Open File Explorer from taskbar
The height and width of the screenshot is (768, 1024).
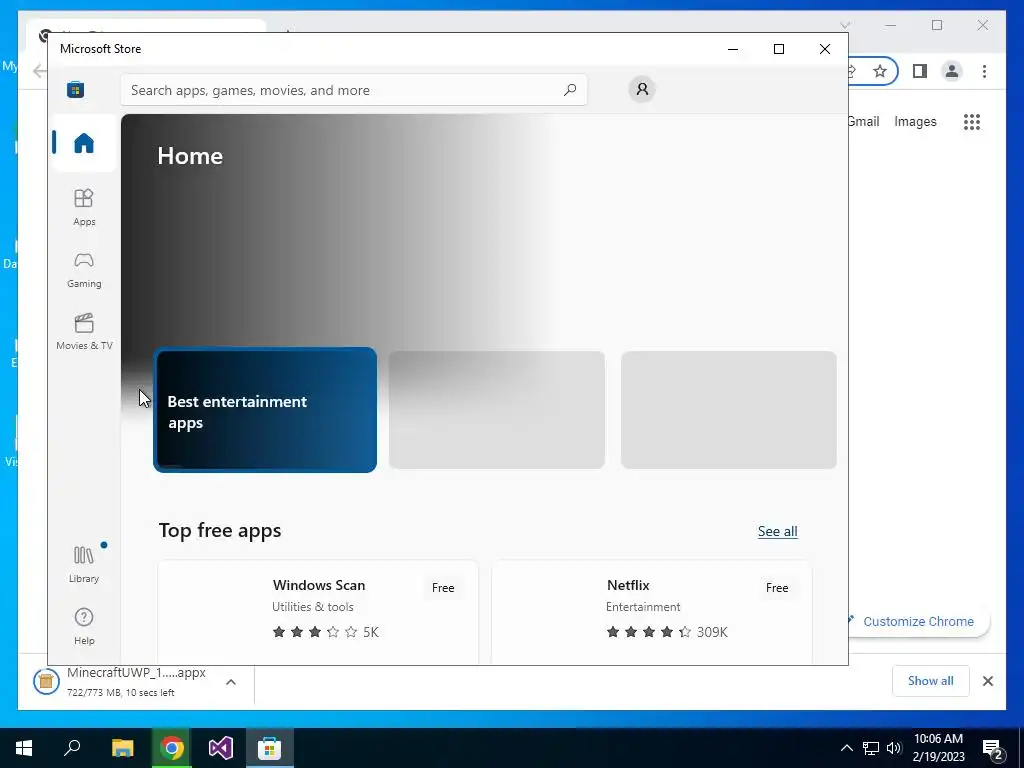122,748
